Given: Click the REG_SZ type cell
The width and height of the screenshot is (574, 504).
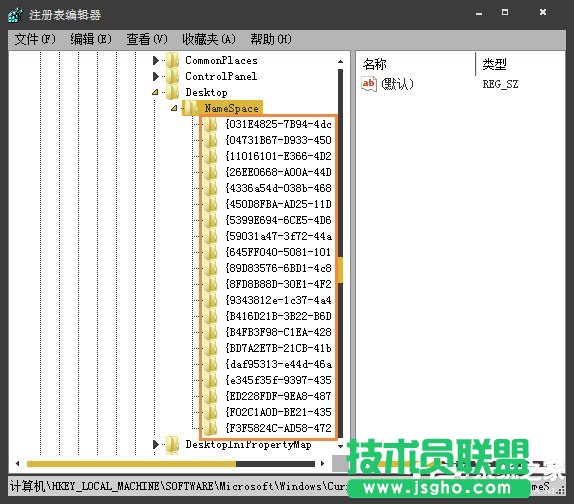Looking at the screenshot, I should pyautogui.click(x=500, y=85).
